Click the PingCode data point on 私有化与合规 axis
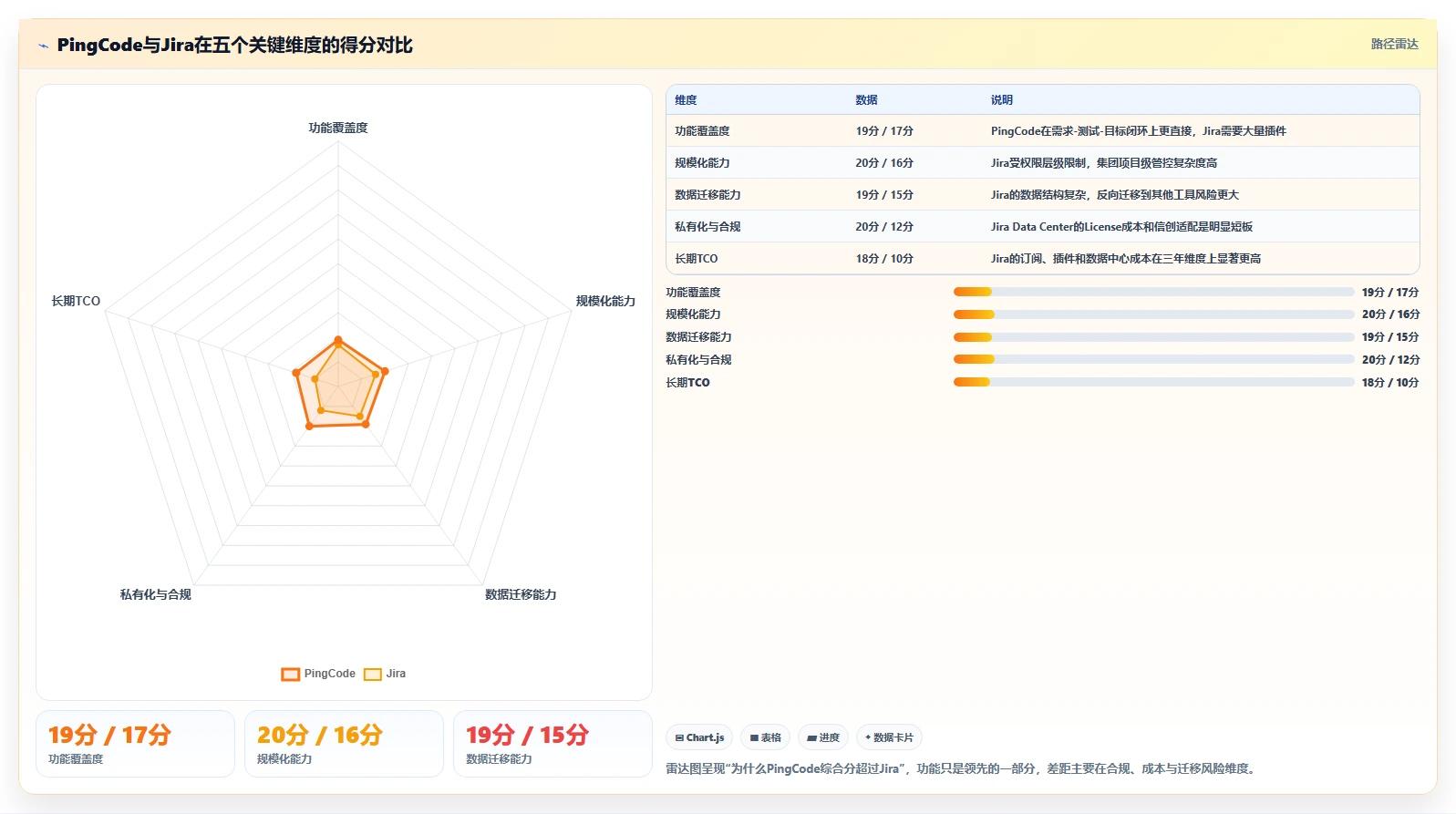 coord(309,426)
